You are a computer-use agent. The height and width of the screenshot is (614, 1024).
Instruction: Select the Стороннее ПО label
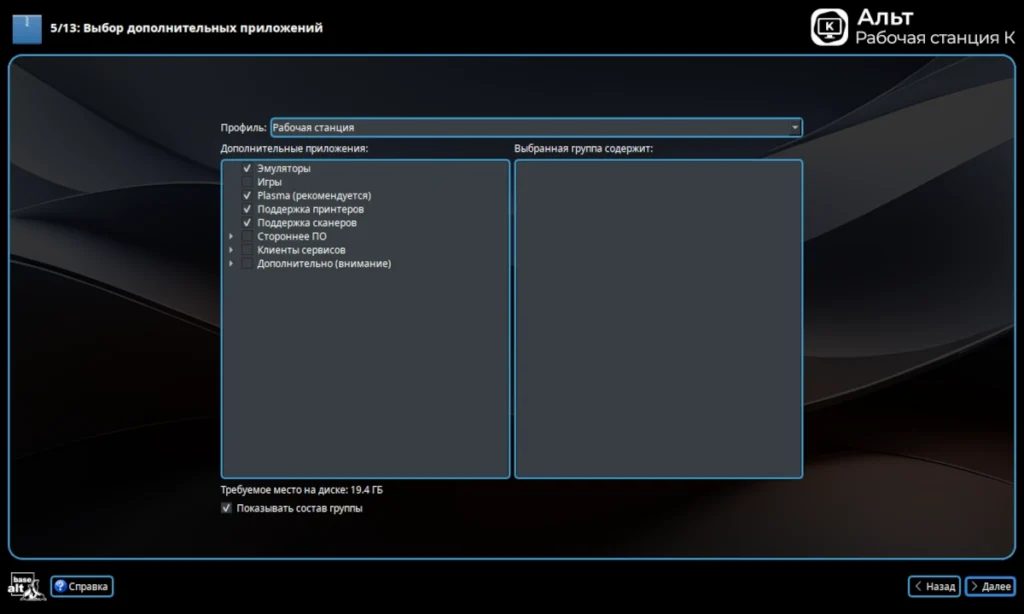(x=291, y=236)
